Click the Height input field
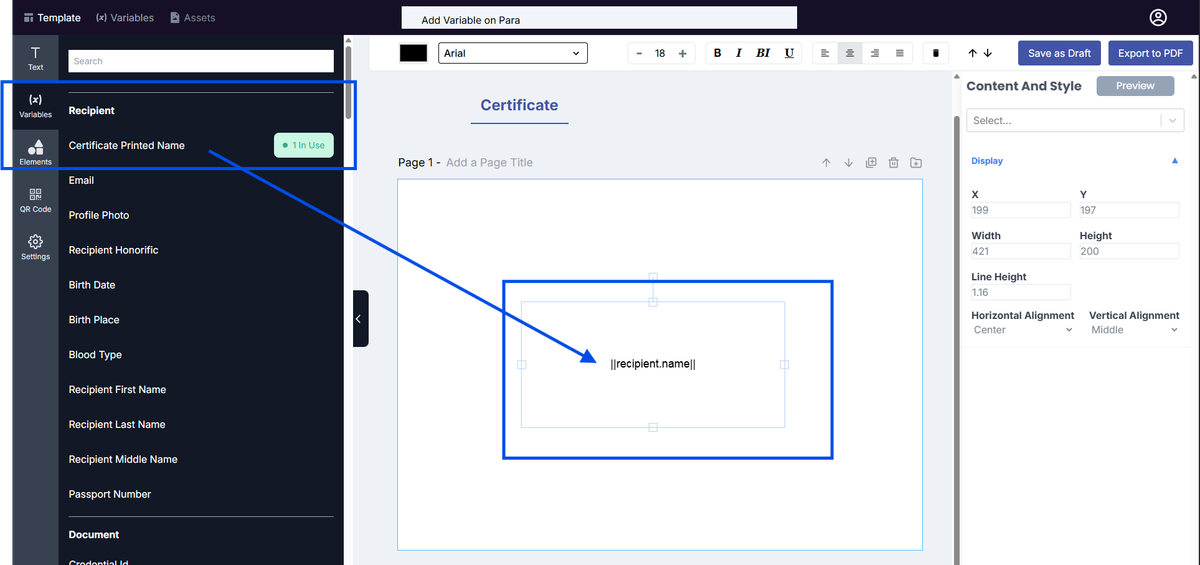The width and height of the screenshot is (1200, 565). click(1129, 251)
